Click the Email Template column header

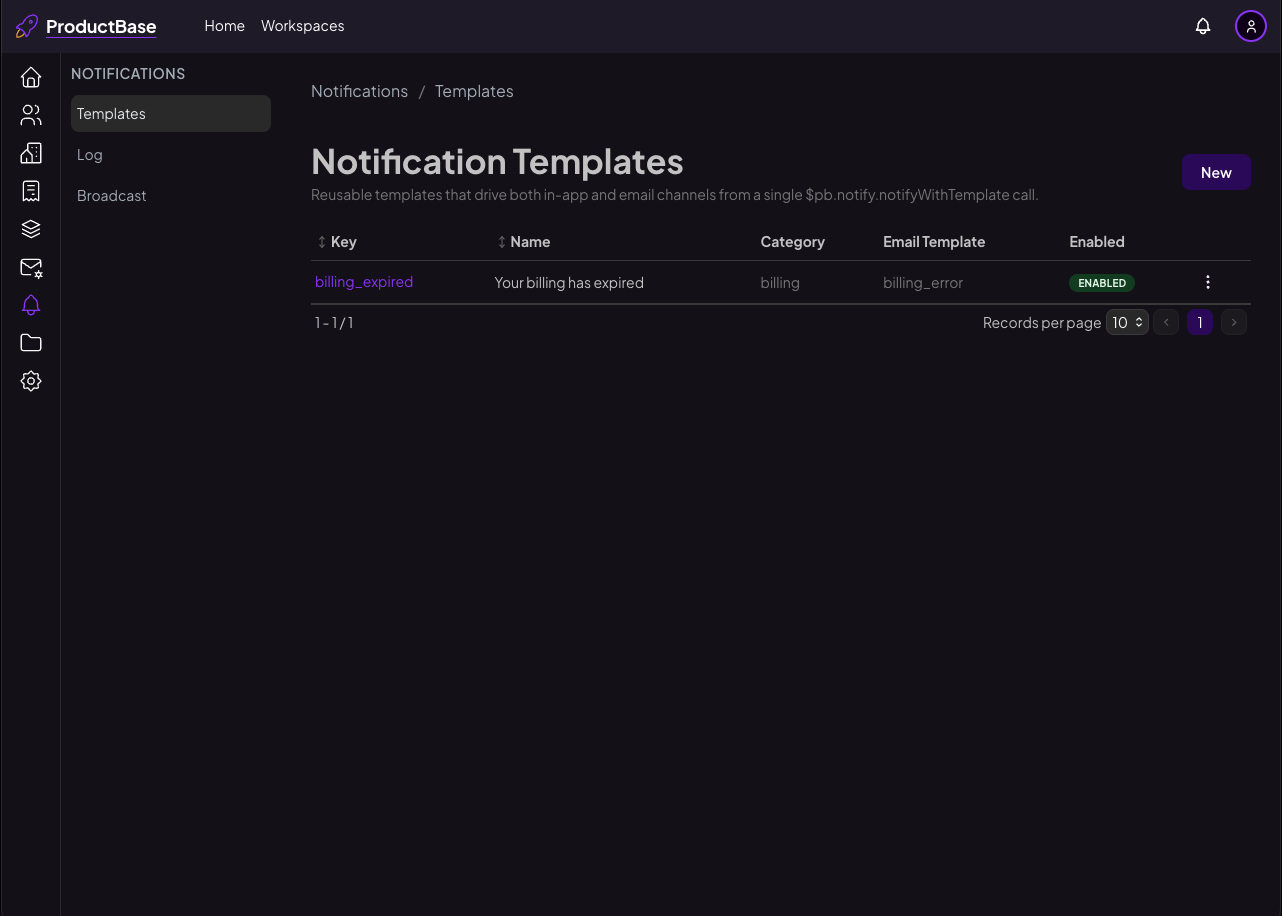934,242
